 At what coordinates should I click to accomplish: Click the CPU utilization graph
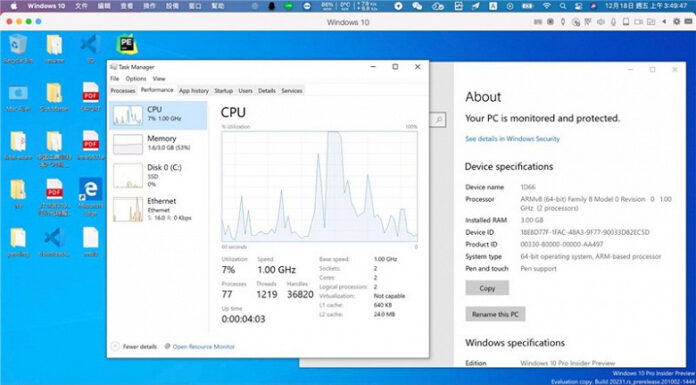point(319,187)
